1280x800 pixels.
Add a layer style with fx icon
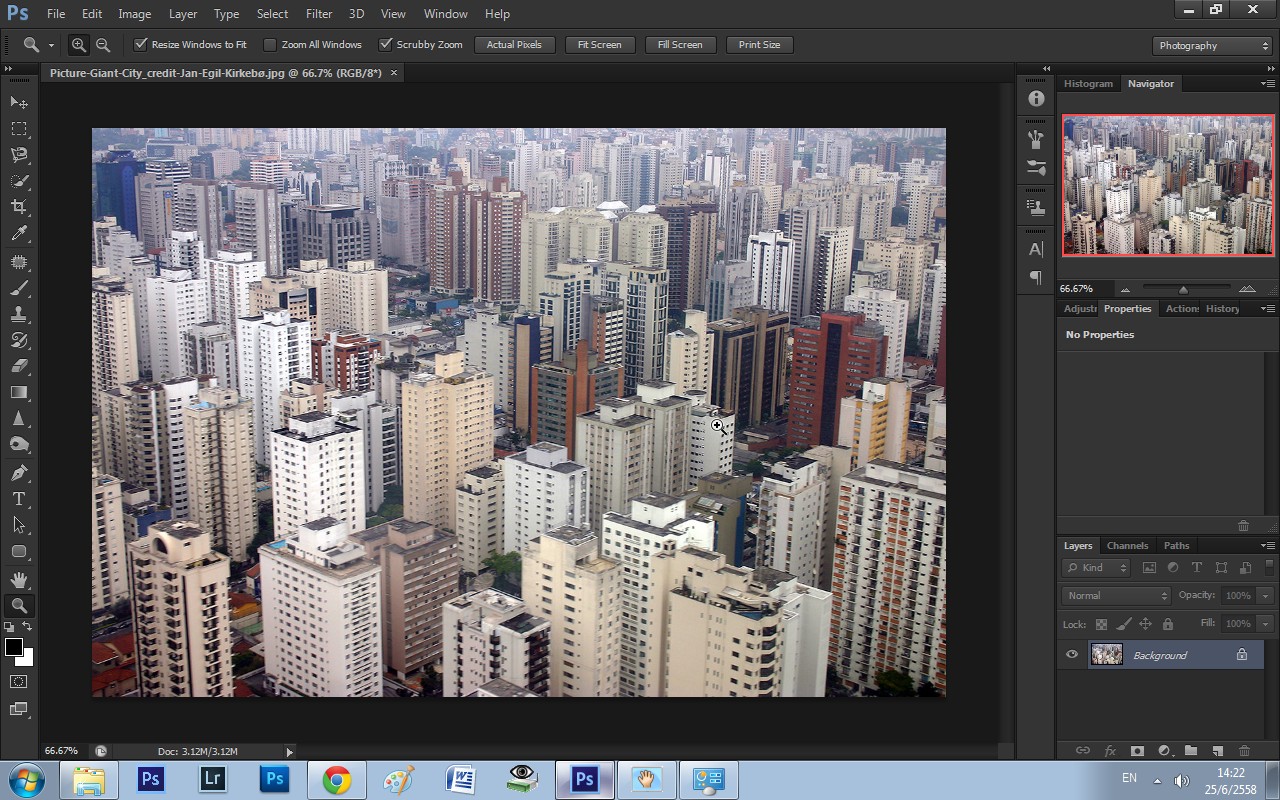click(1110, 750)
